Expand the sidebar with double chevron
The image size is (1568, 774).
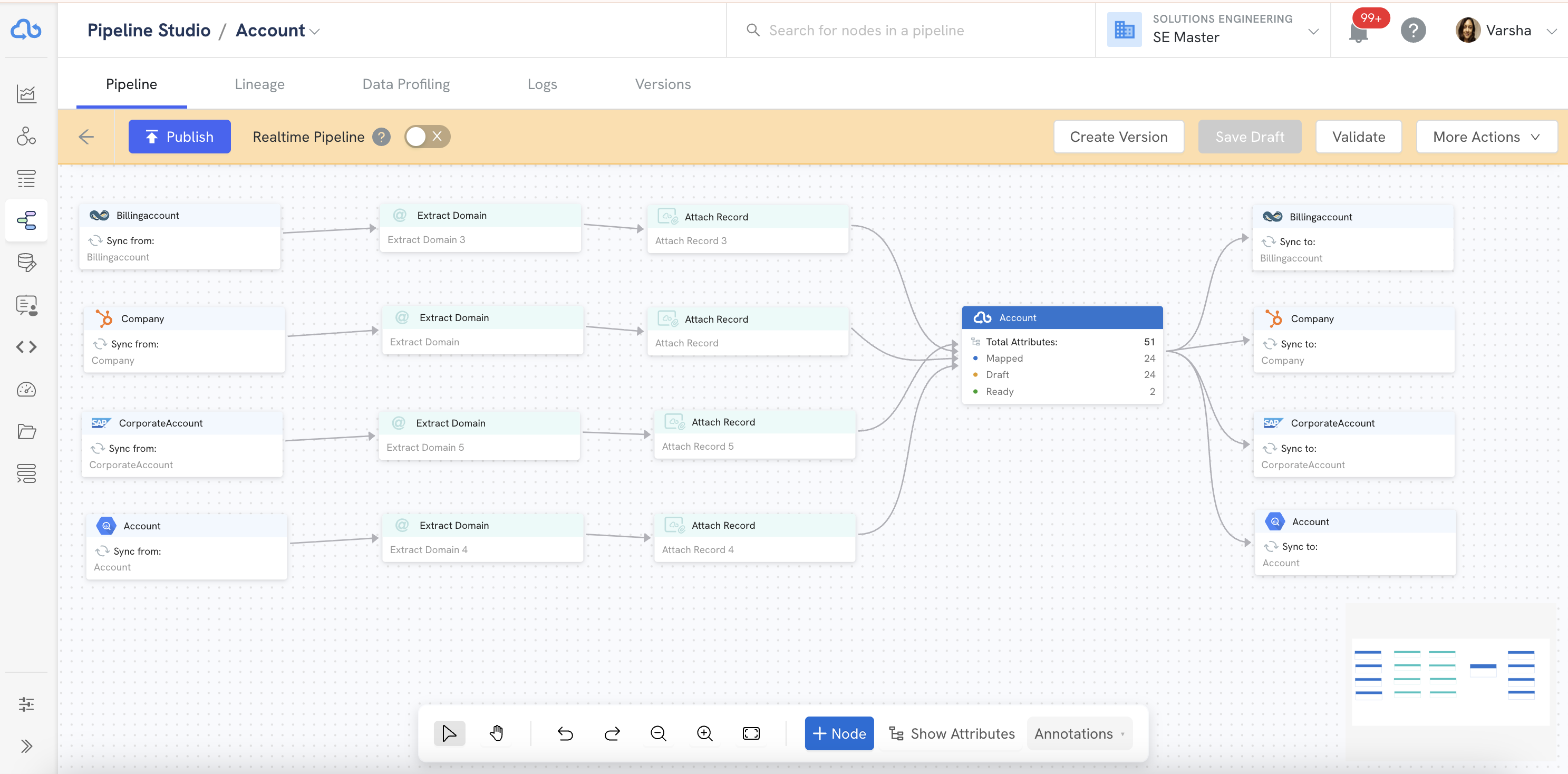[26, 747]
